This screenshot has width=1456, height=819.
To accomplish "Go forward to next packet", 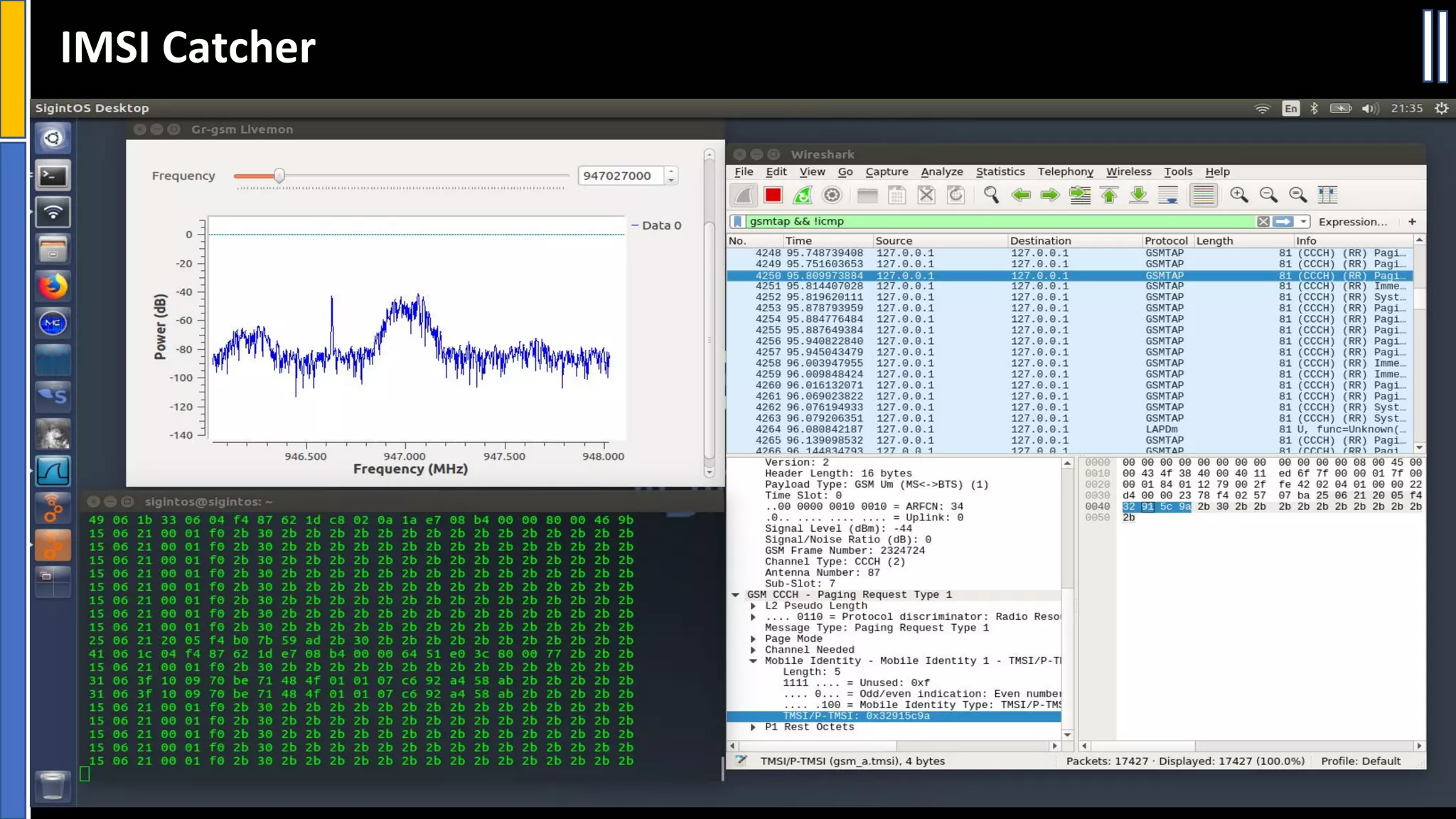I will (x=1050, y=195).
